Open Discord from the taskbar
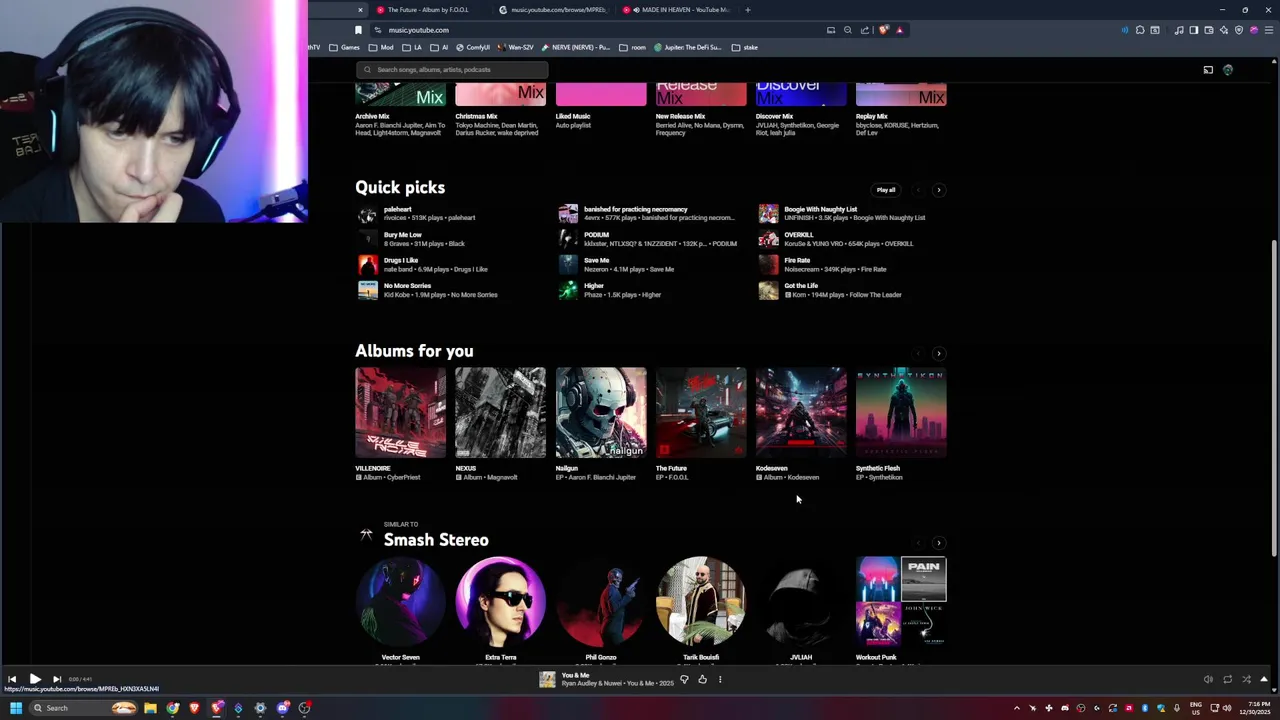Viewport: 1280px width, 720px height. [283, 708]
